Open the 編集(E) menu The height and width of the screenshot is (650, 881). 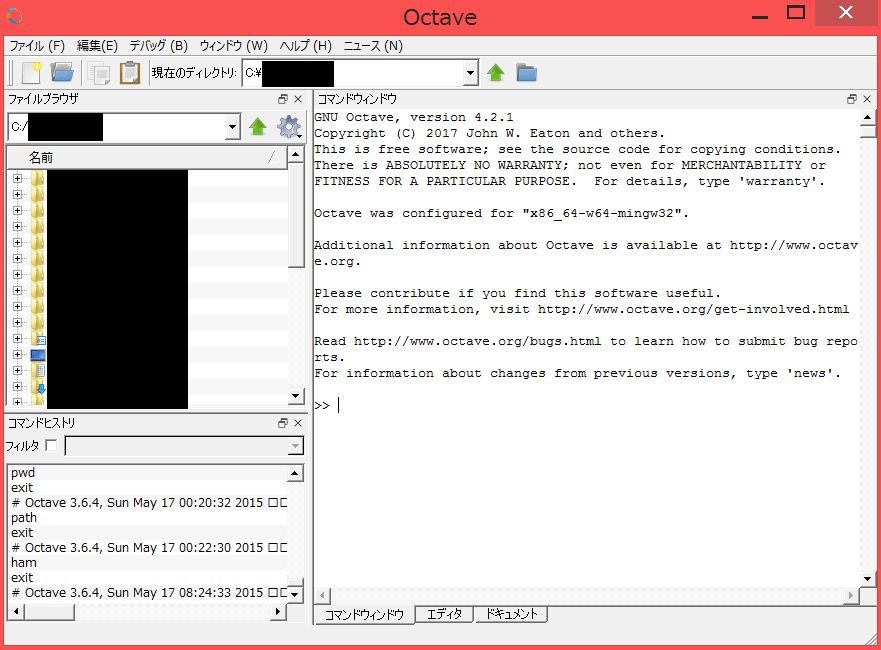97,46
